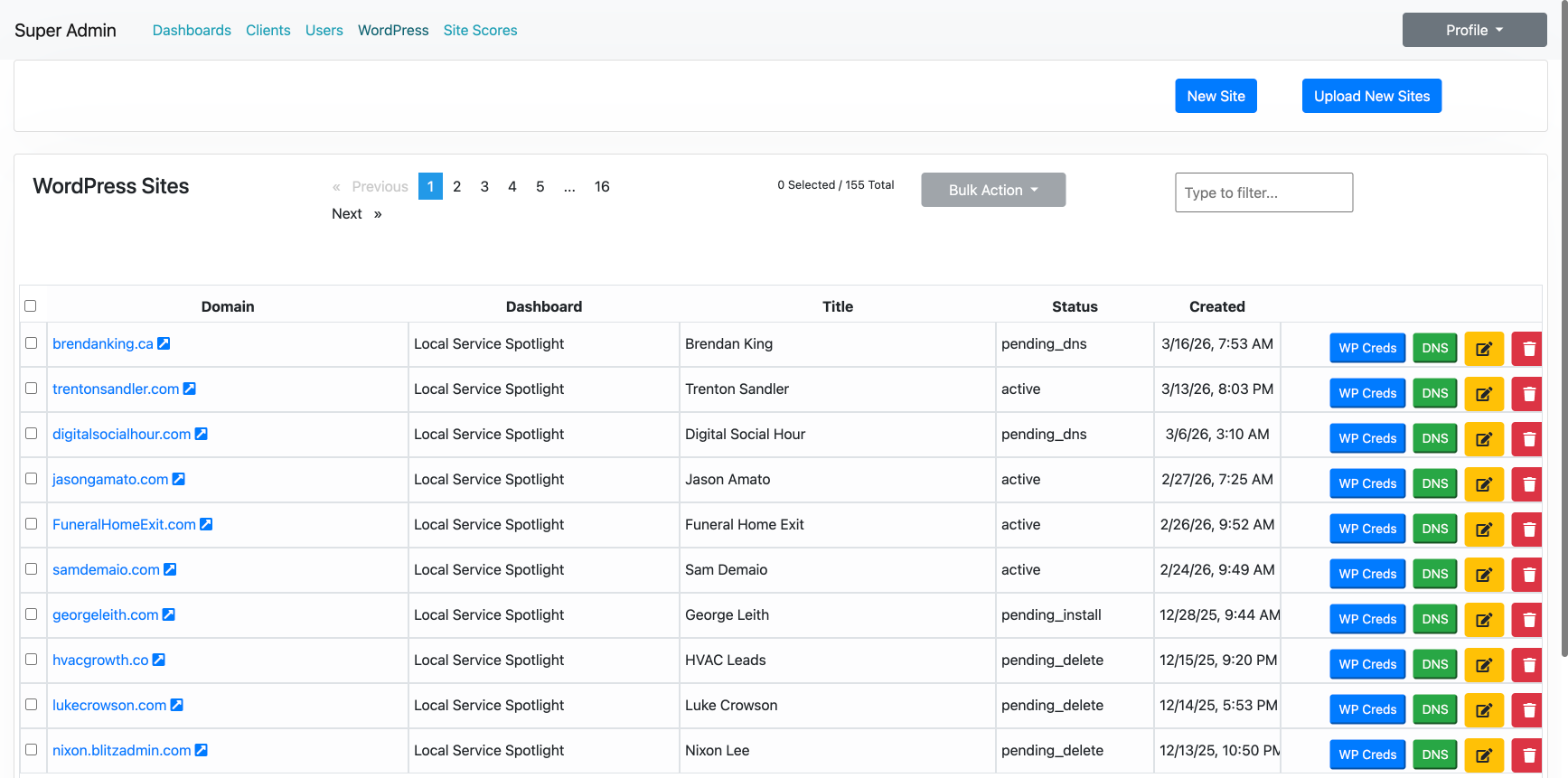Open the samdemaio.com domain link
Viewport: 1568px width, 778px height.
[x=106, y=569]
